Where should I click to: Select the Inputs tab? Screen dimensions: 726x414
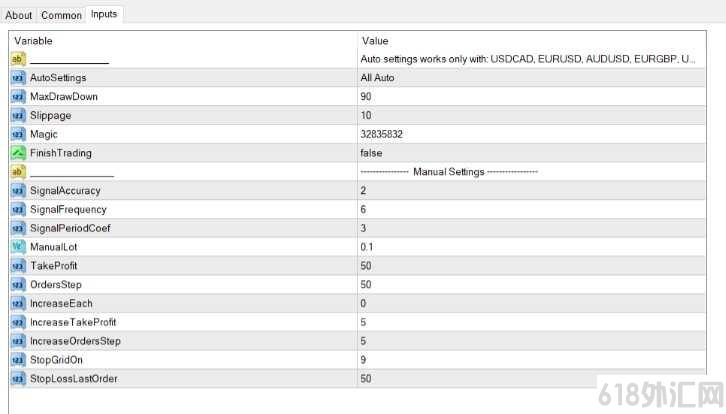point(104,14)
